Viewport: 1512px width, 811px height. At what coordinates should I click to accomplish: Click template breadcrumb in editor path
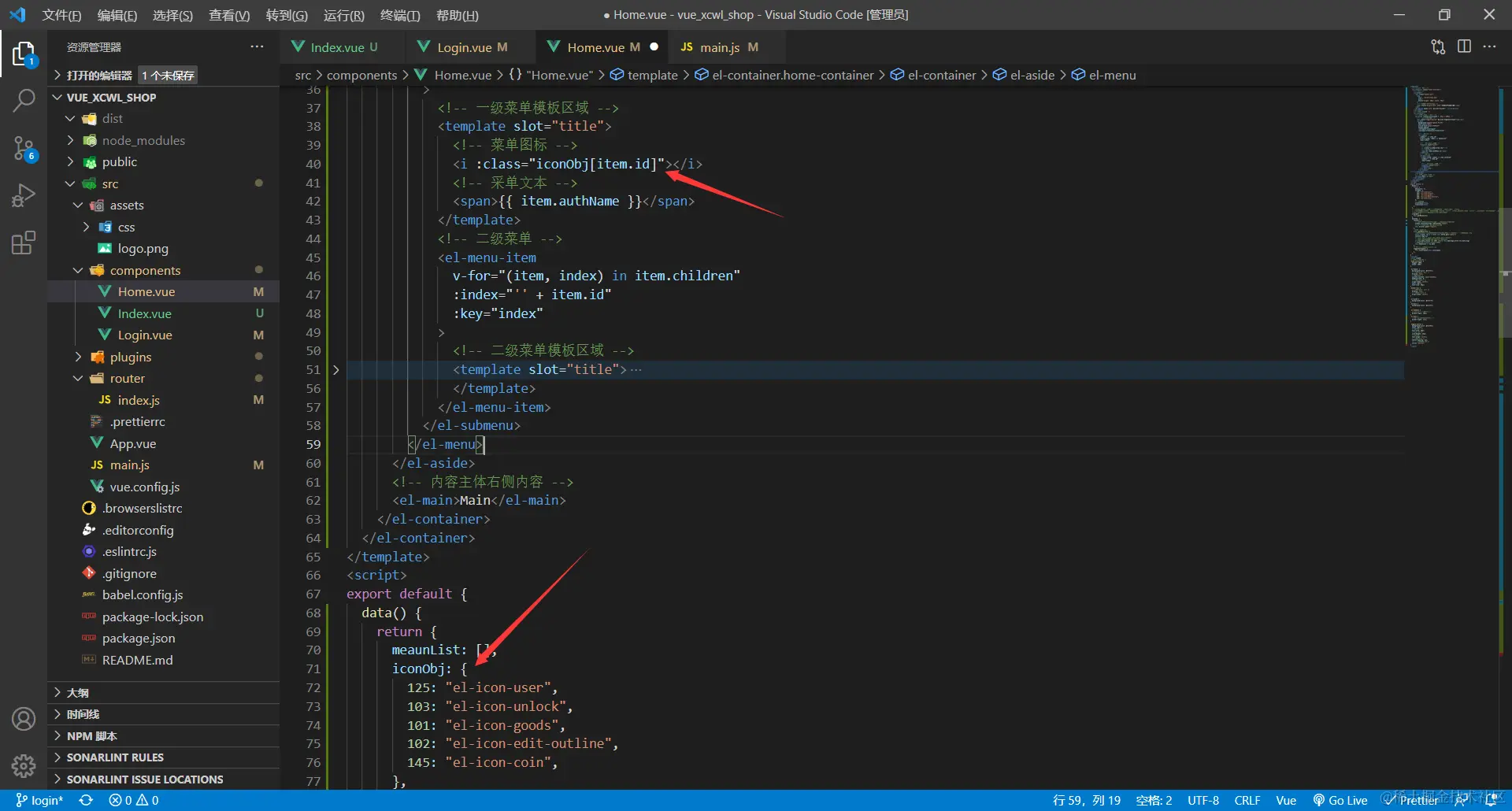point(644,75)
